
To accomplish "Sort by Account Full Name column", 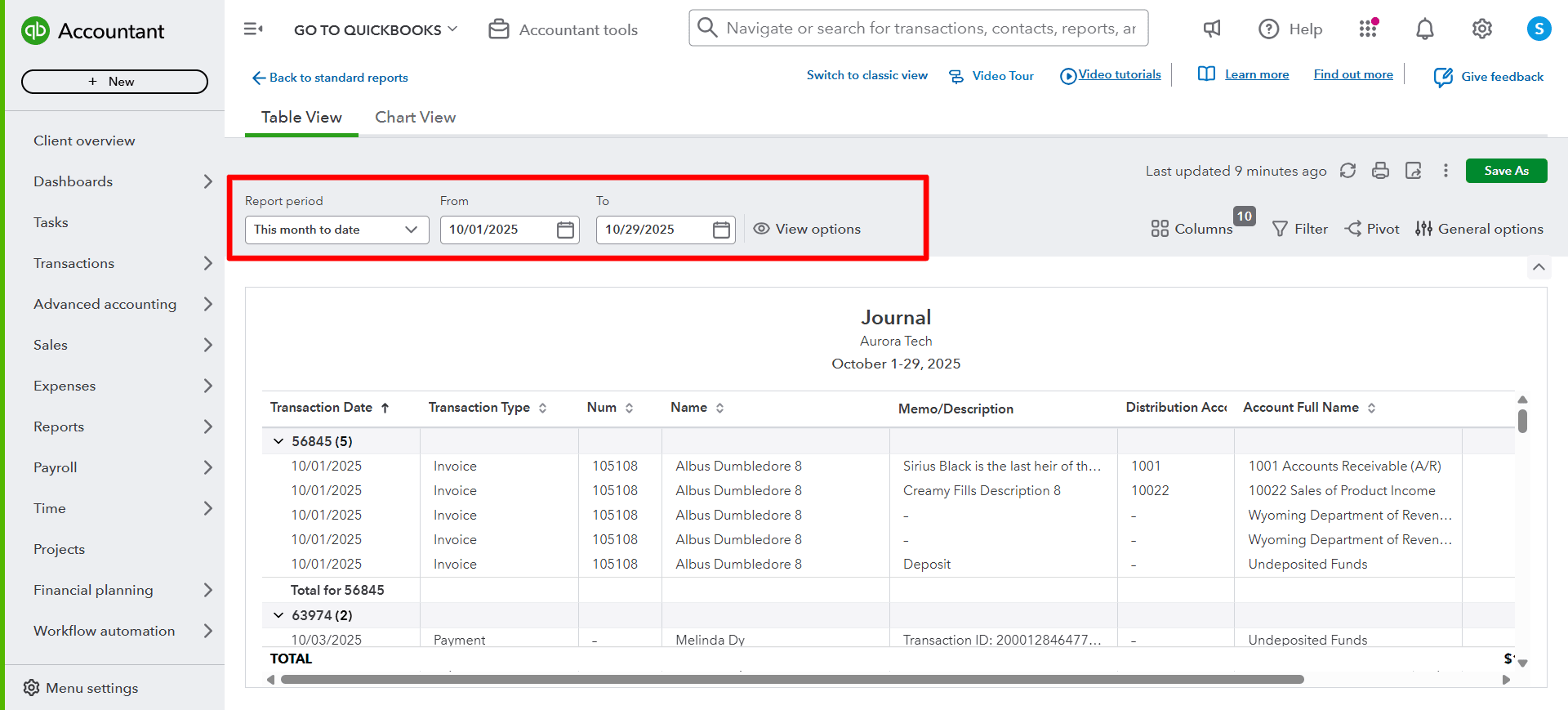I will 1309,408.
